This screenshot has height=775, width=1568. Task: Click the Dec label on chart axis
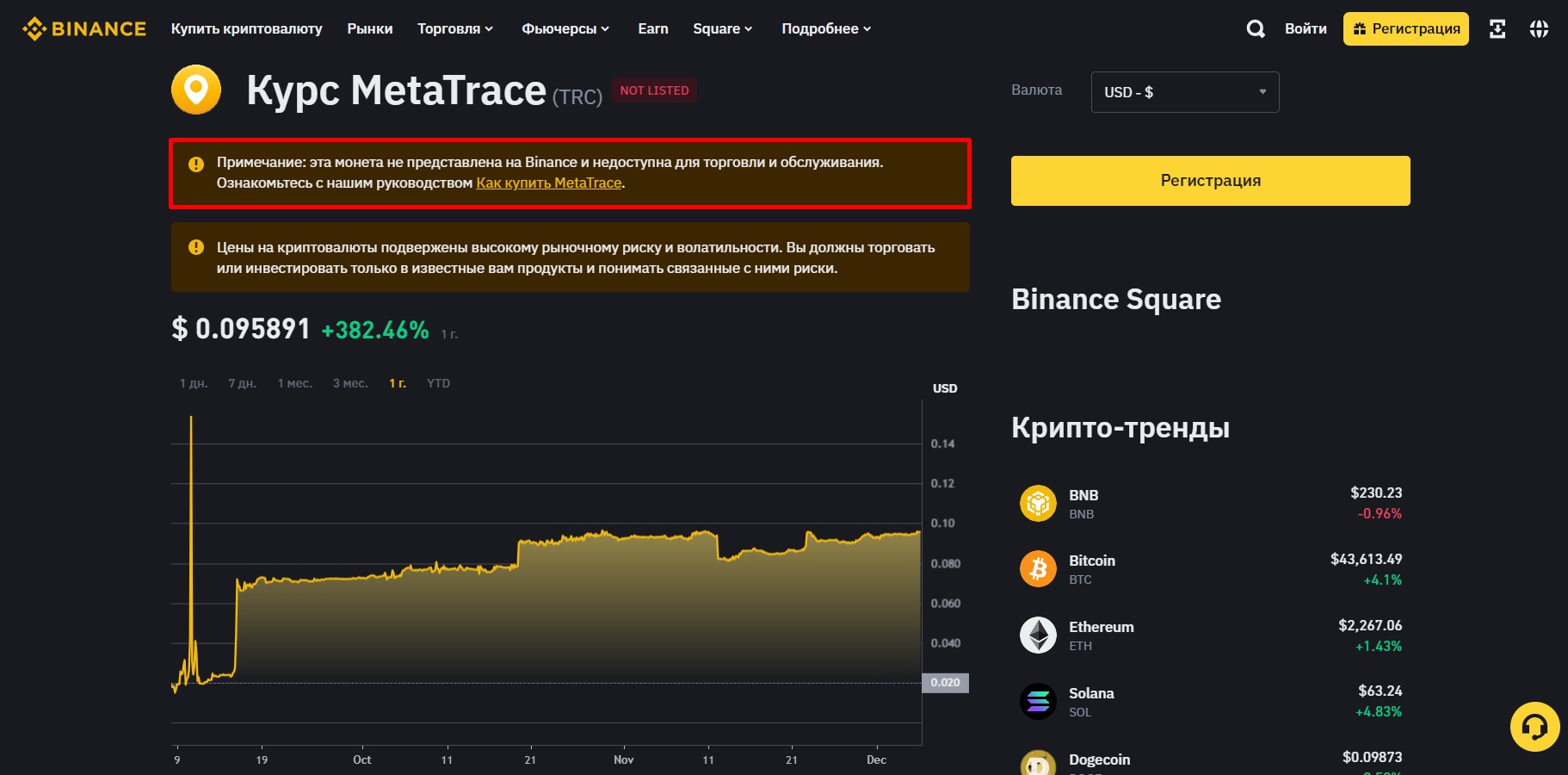click(876, 759)
